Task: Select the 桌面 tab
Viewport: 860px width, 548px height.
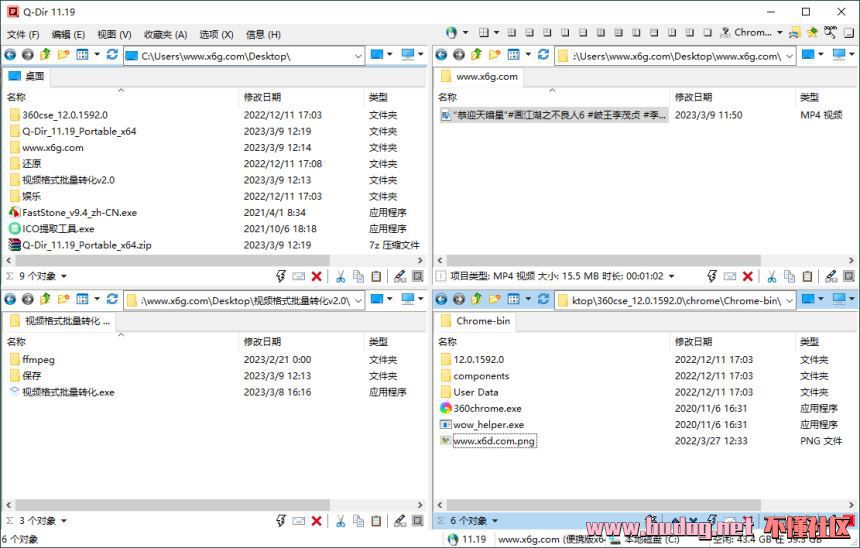Action: click(27, 76)
